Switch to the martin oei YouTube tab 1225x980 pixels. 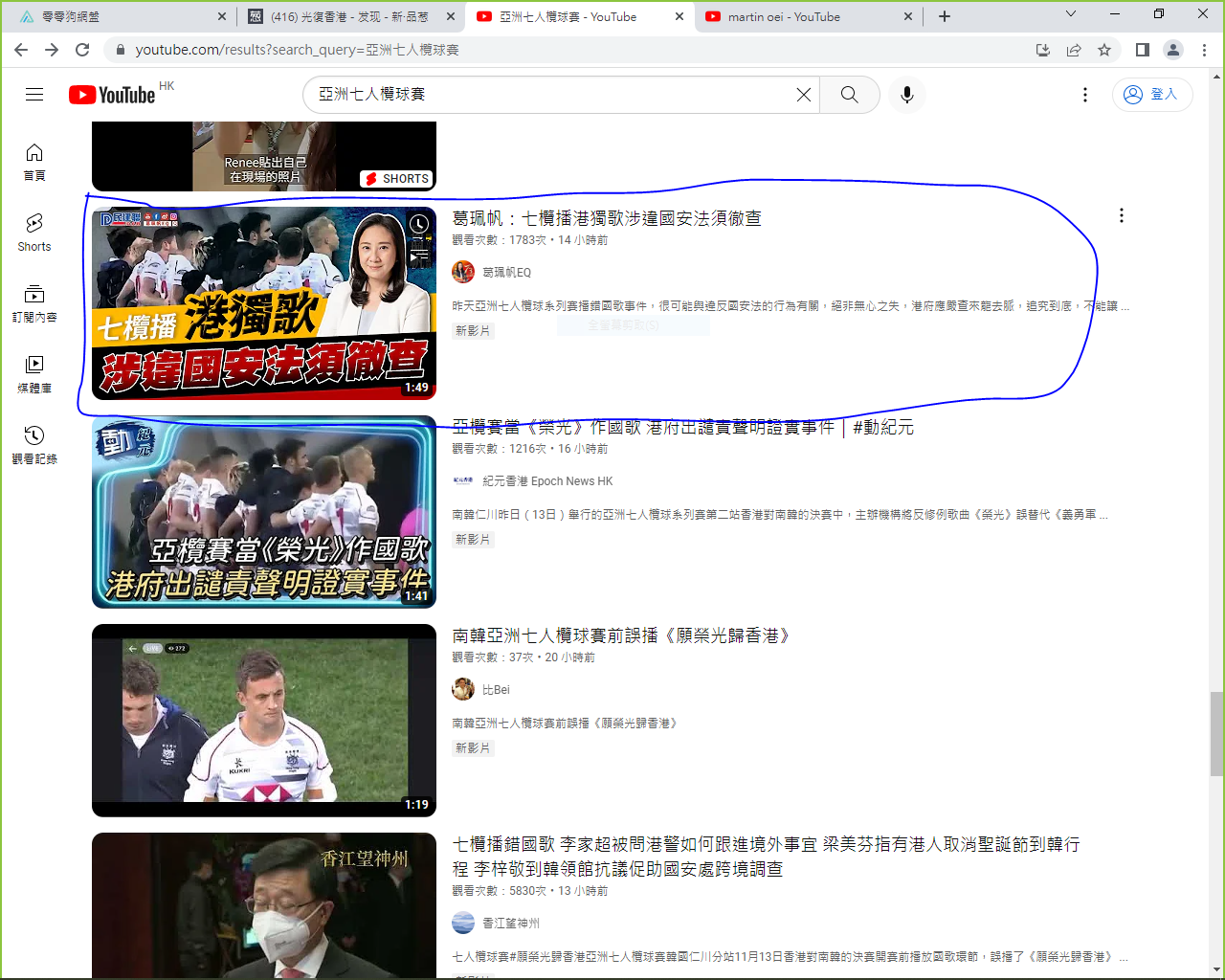[809, 16]
